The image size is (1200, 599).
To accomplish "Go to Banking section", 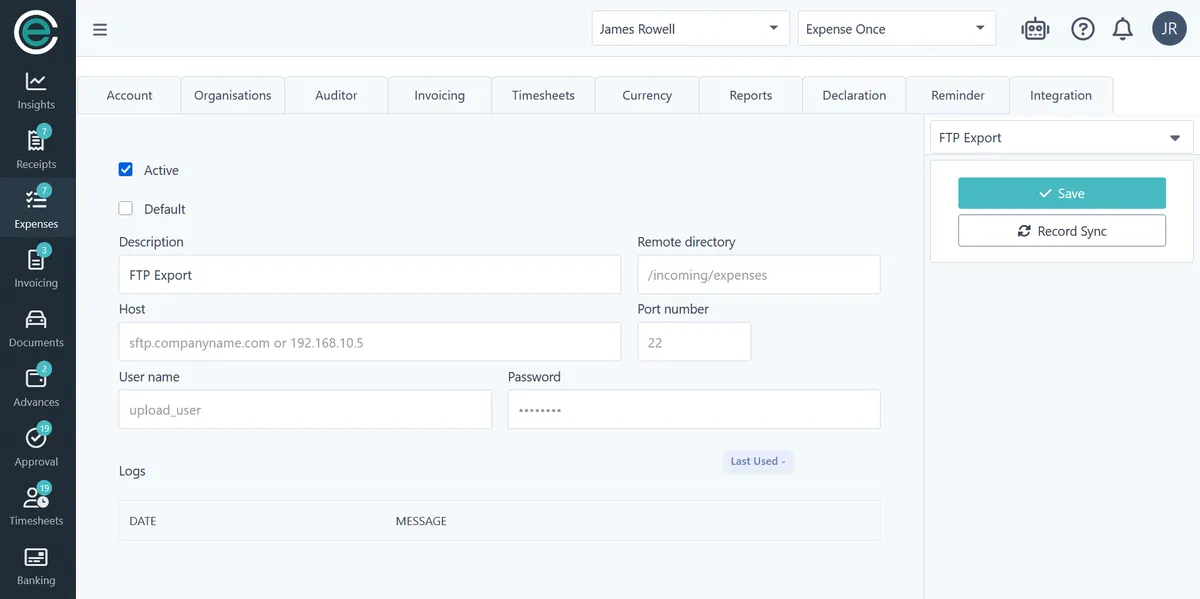I will (36, 567).
